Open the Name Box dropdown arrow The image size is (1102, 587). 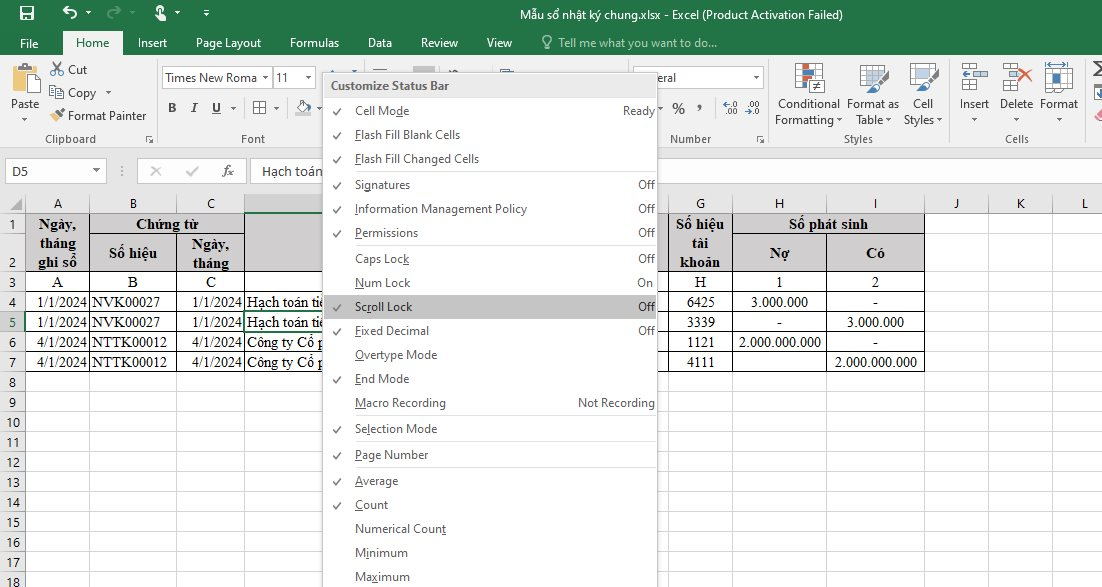(x=96, y=171)
